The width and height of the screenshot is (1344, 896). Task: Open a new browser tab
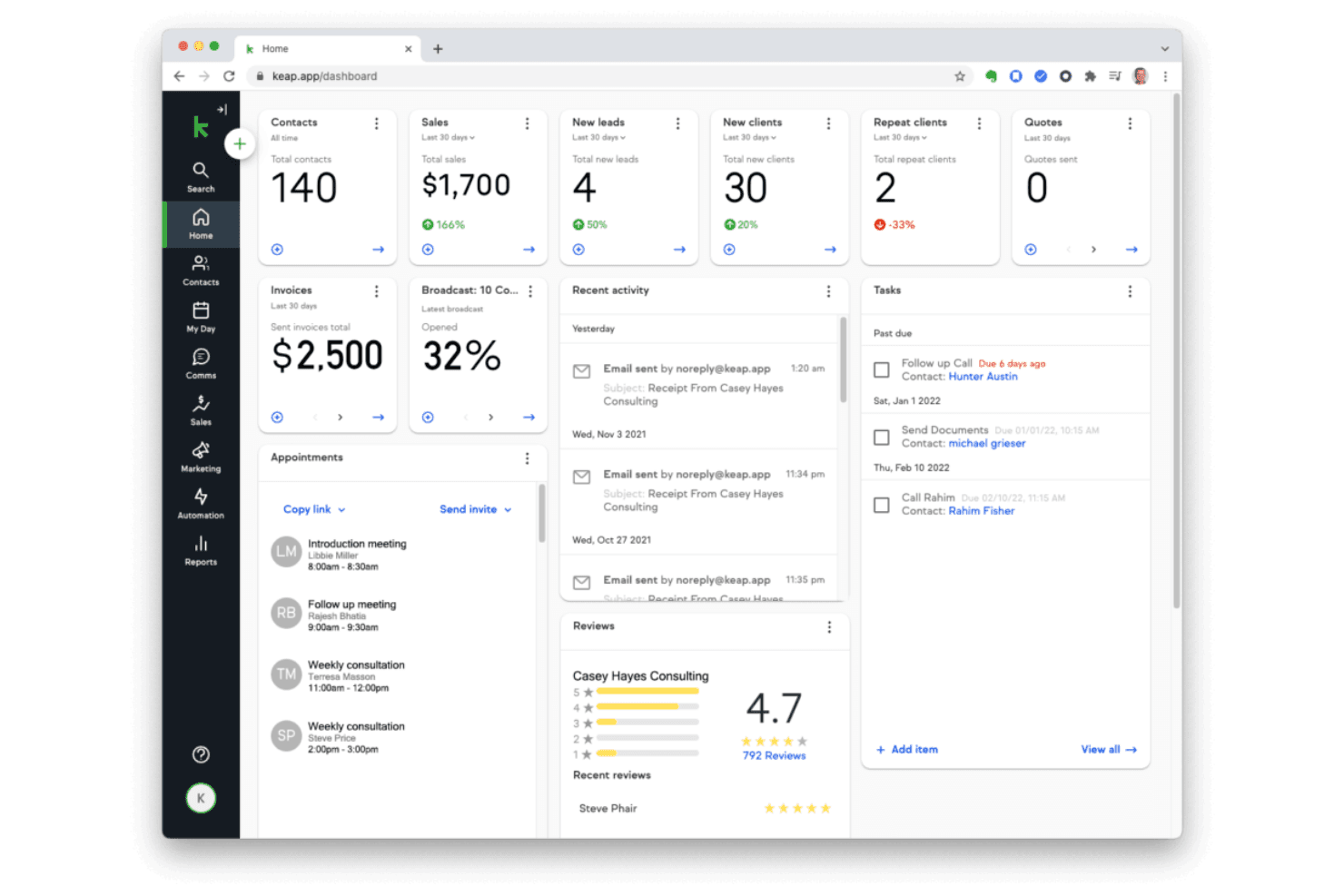pyautogui.click(x=438, y=49)
